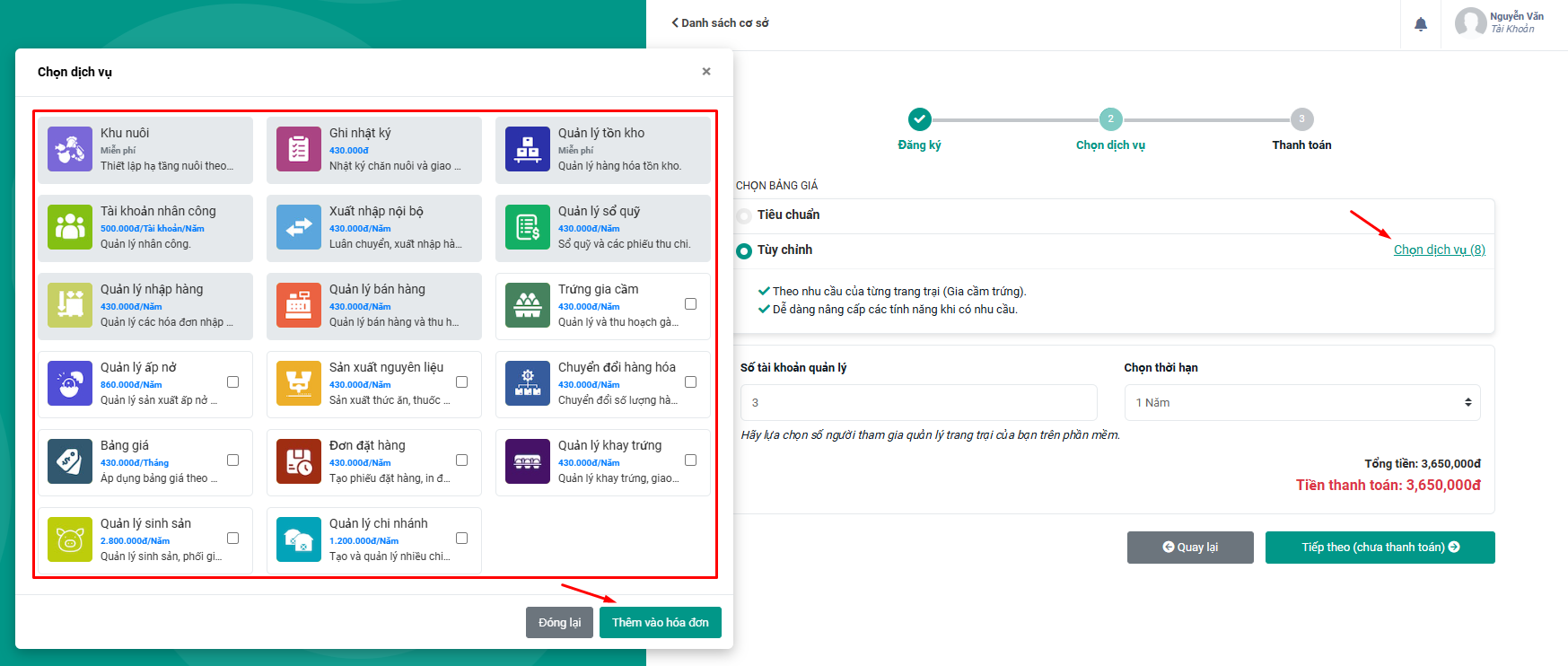Go back to Danh sách cơ sở
Viewport: 1568px width, 666px height.
click(720, 22)
